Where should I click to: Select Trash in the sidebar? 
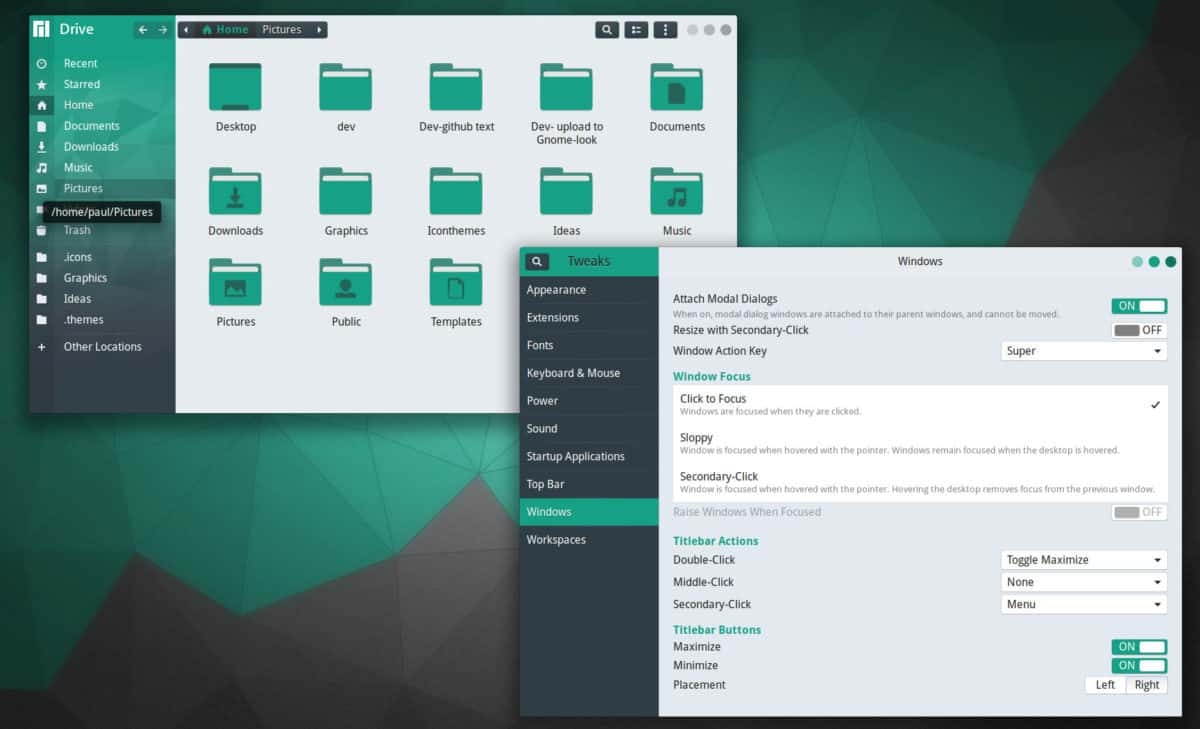(79, 230)
